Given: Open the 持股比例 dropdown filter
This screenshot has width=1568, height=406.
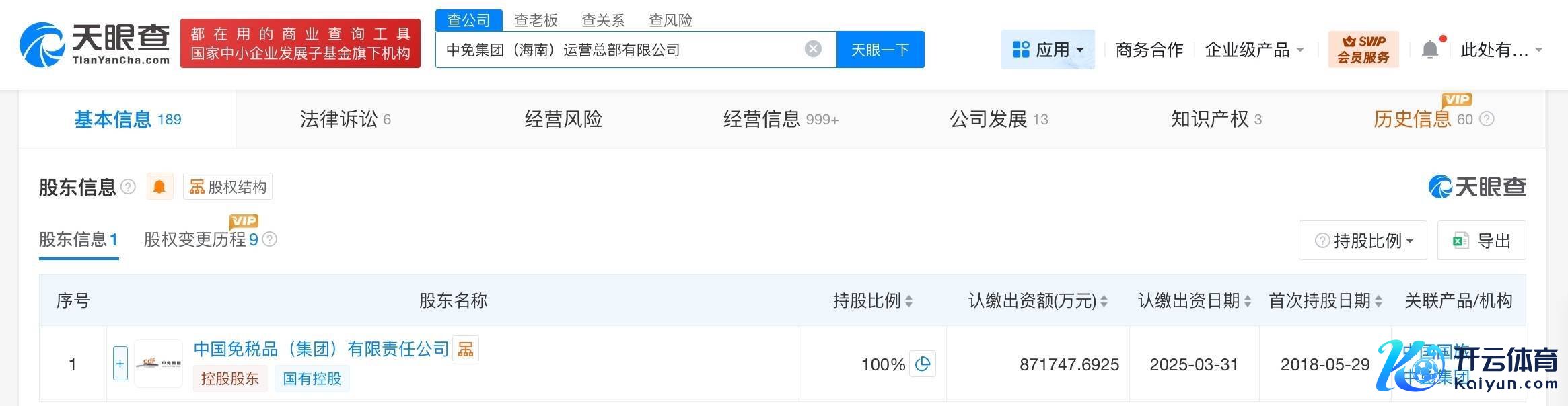Looking at the screenshot, I should click(x=1363, y=241).
